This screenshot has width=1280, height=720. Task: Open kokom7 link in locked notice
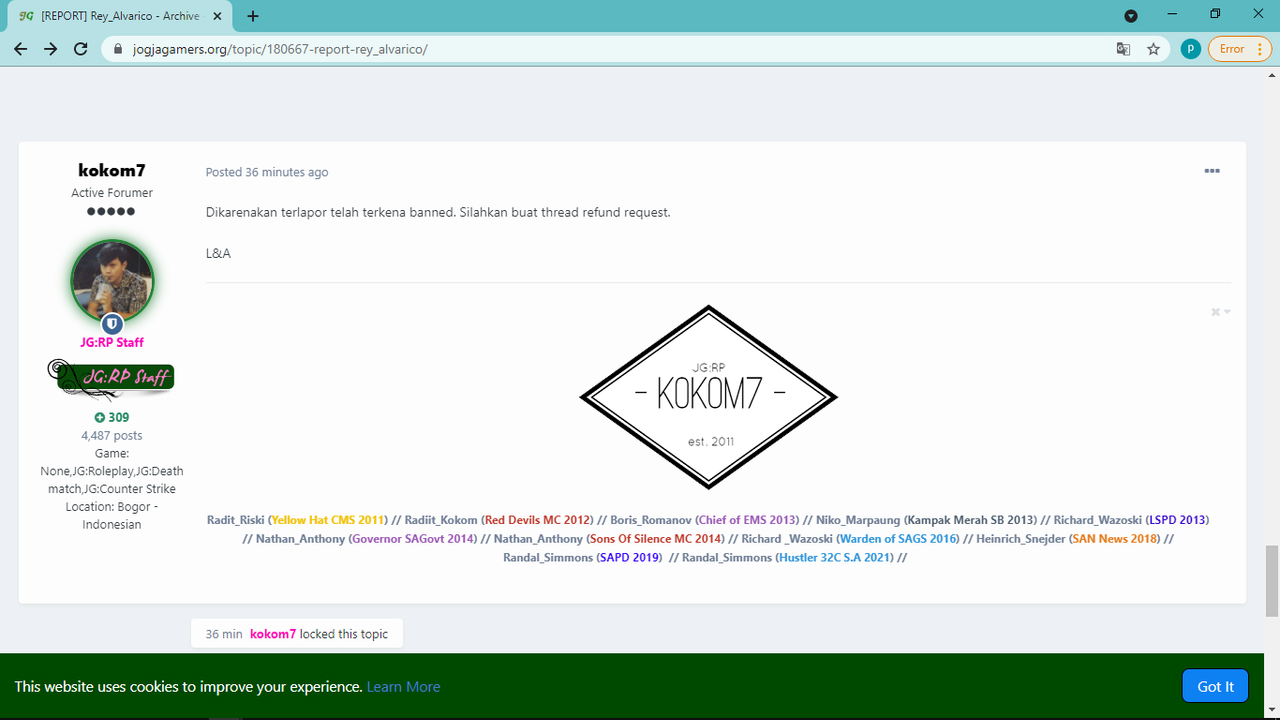click(273, 634)
